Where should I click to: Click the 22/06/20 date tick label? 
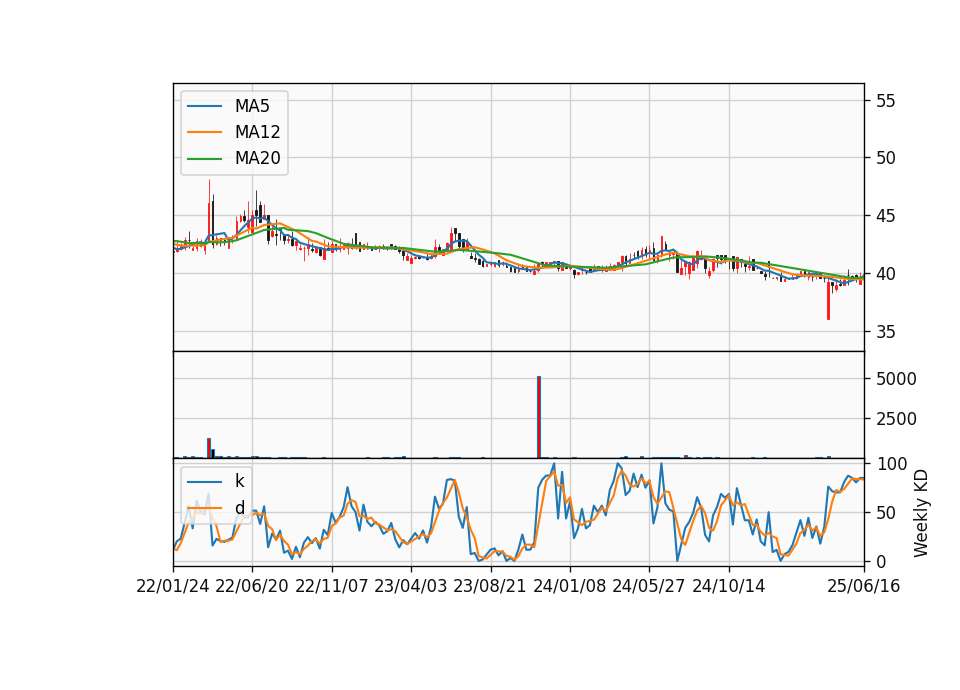point(252,586)
